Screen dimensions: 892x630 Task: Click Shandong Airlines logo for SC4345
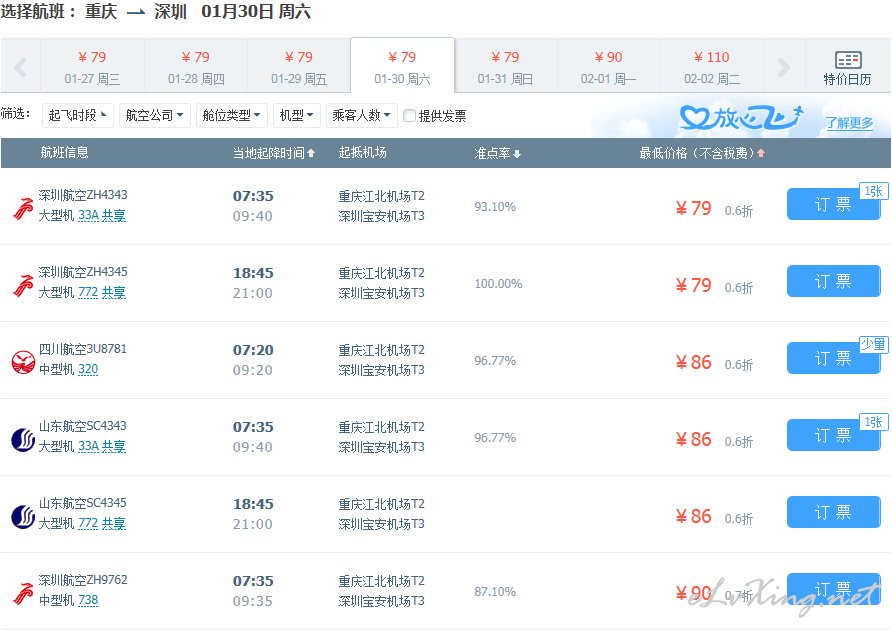coord(23,517)
